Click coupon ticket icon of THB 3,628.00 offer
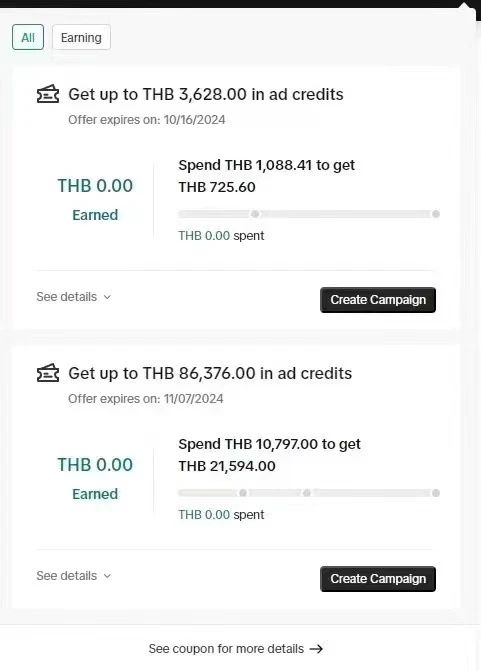Image resolution: width=481 pixels, height=671 pixels. 48,94
